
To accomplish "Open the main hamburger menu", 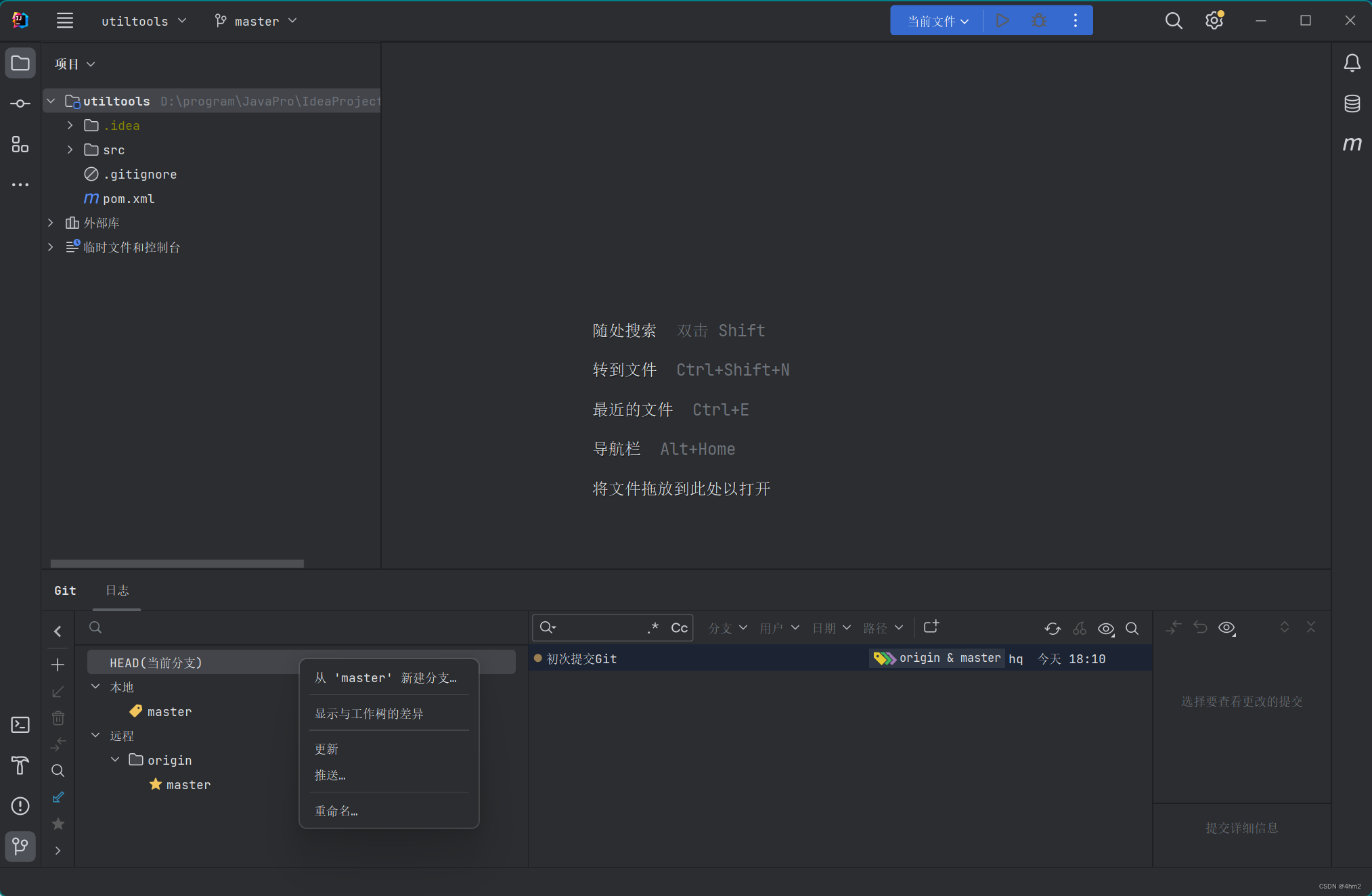I will (x=65, y=20).
